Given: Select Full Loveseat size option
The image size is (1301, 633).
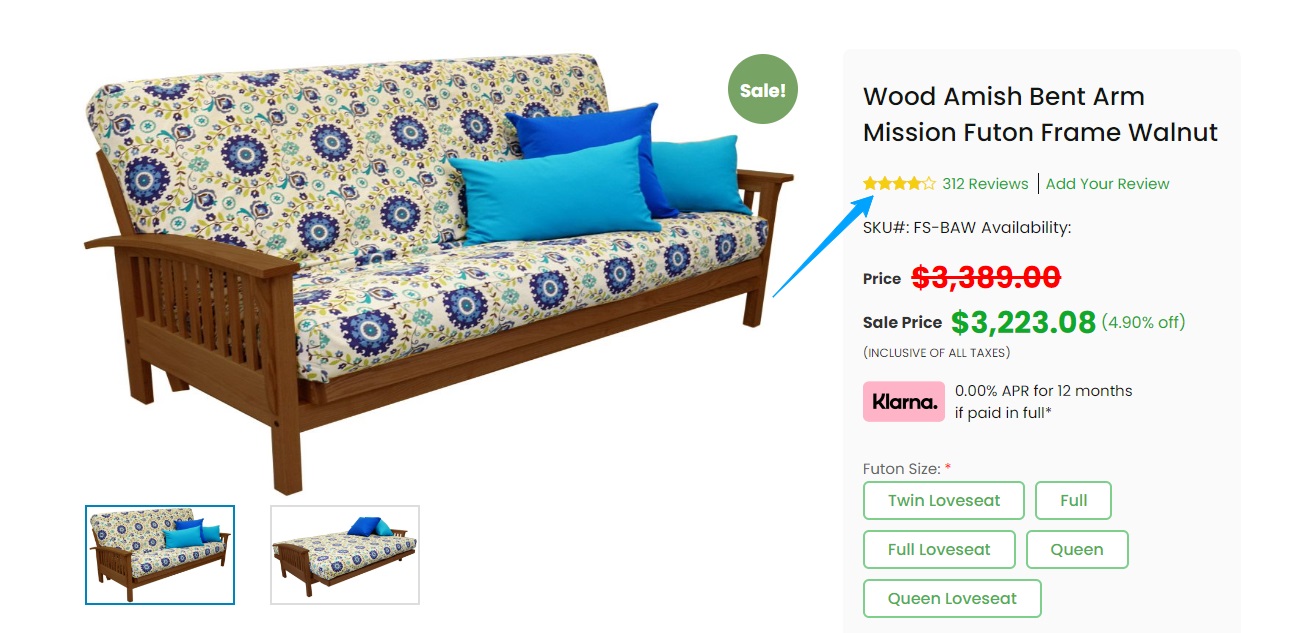Looking at the screenshot, I should (939, 549).
